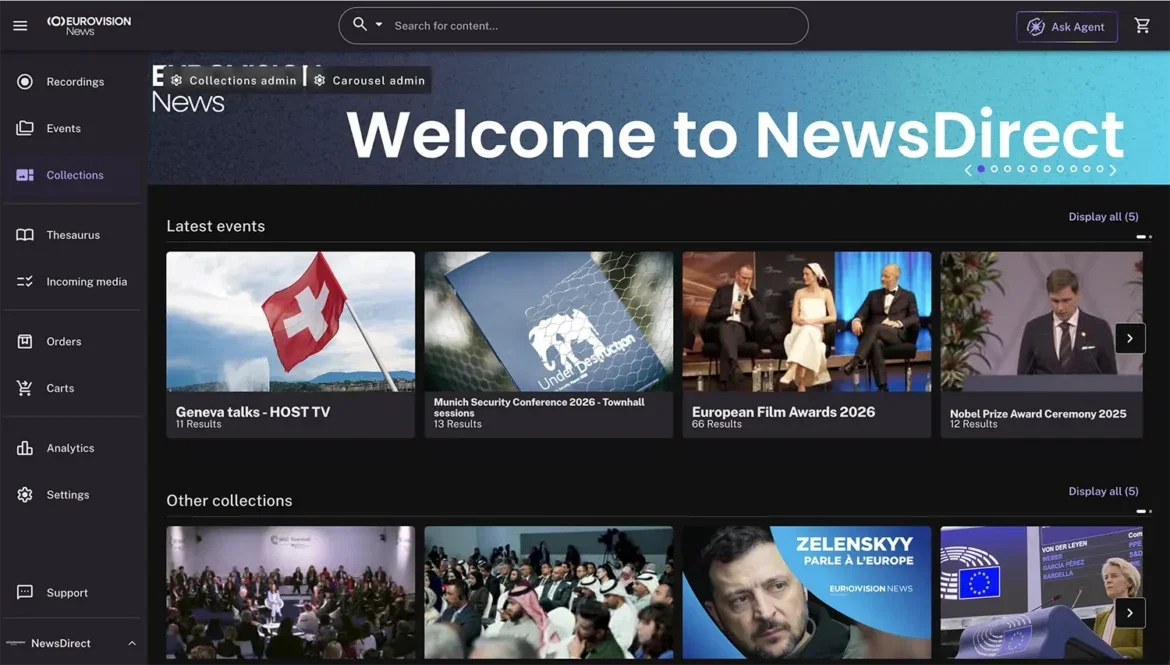Viewport: 1170px width, 665px height.
Task: Click the Support chat icon
Action: pos(25,592)
